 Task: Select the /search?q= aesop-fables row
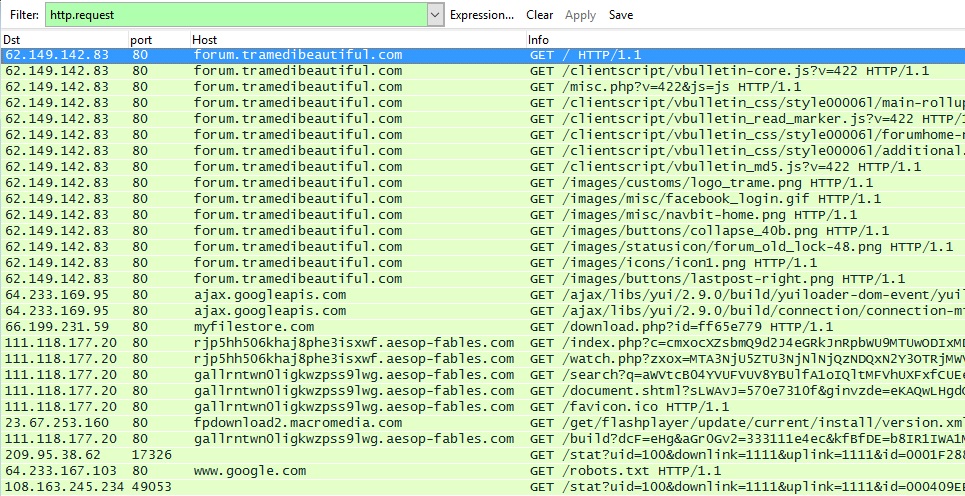pyautogui.click(x=482, y=375)
